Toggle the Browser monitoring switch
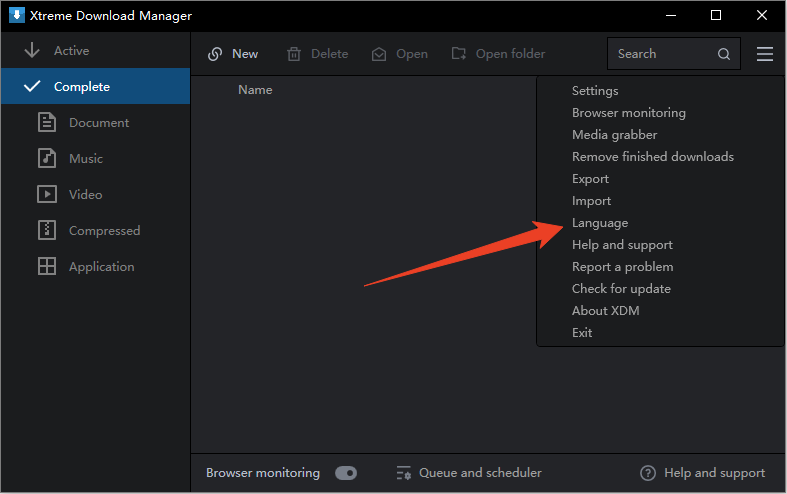The height and width of the screenshot is (494, 787). (346, 473)
